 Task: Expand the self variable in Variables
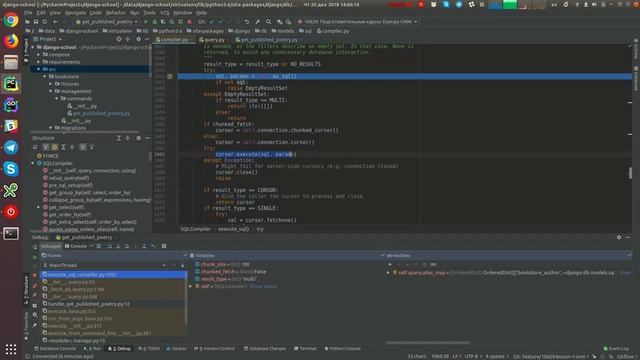[x=191, y=287]
